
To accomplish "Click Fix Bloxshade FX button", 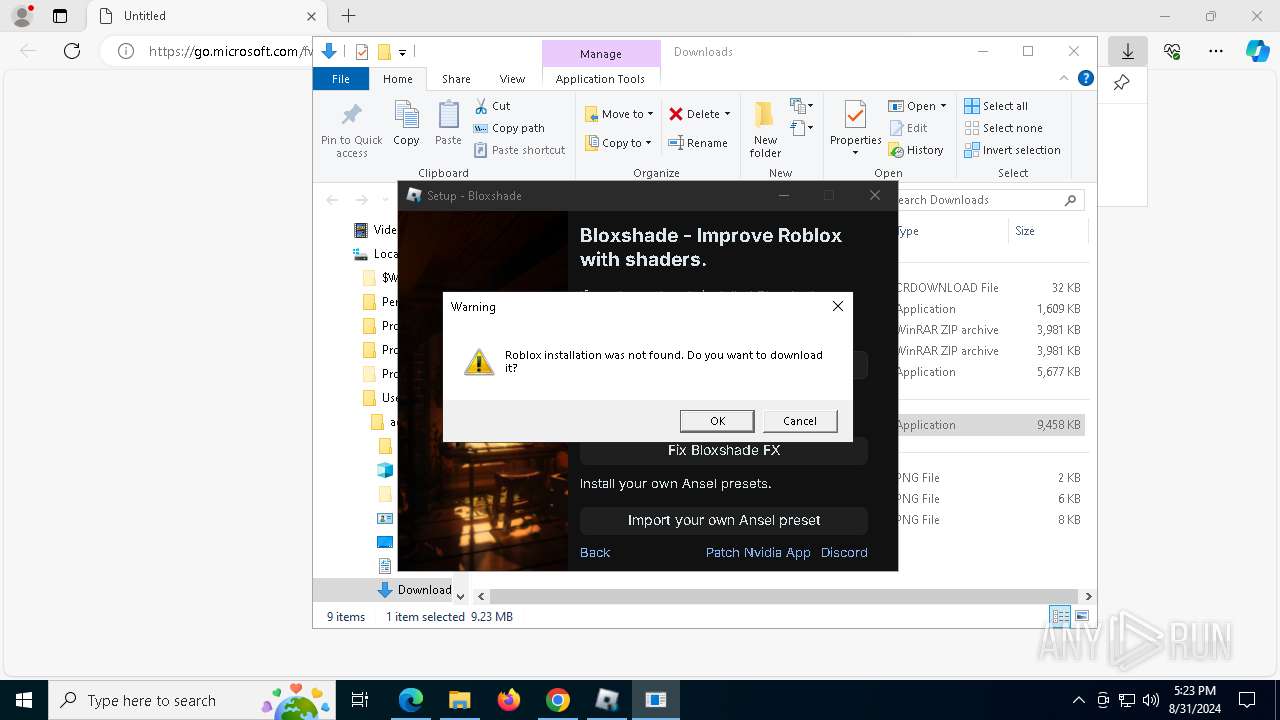I will [724, 450].
